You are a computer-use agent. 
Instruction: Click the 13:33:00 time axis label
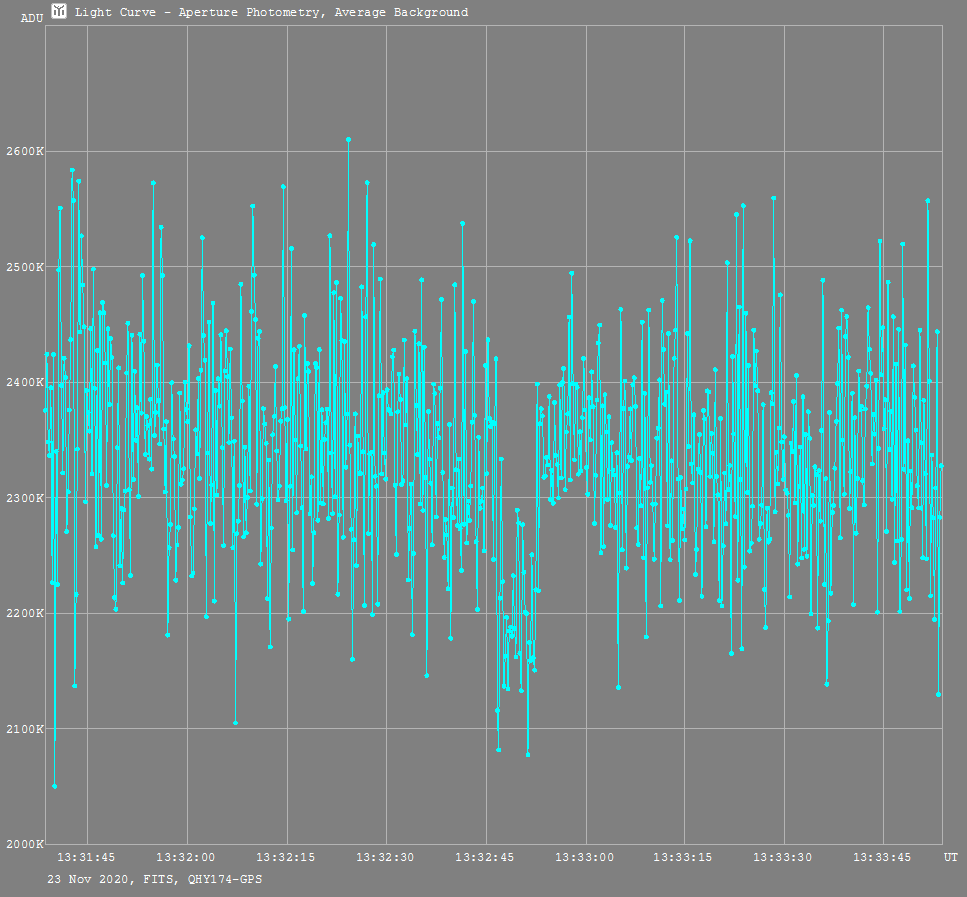point(585,858)
